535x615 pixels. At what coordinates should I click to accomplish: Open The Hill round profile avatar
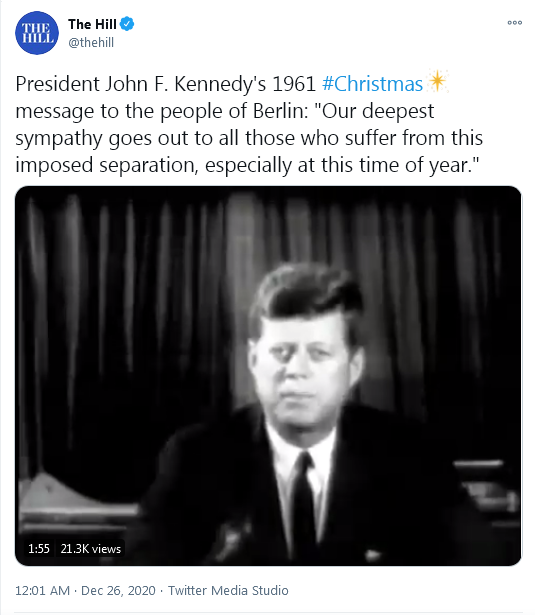(37, 33)
